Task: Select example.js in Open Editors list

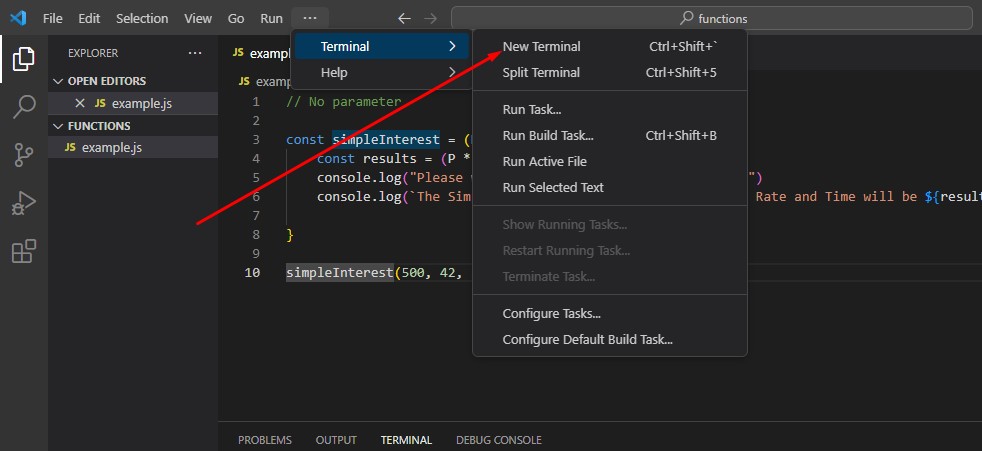Action: [133, 103]
